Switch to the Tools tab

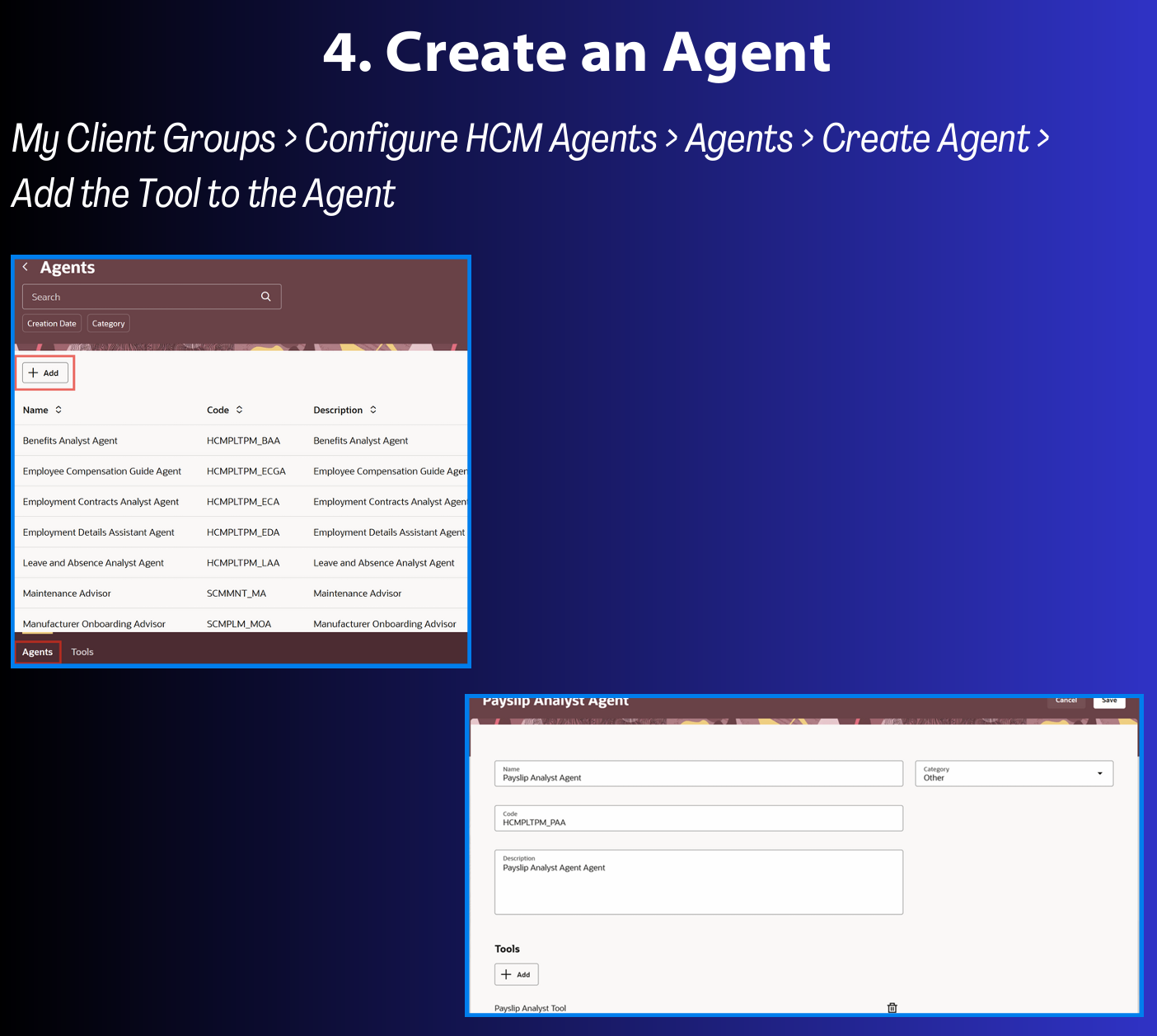[x=82, y=652]
